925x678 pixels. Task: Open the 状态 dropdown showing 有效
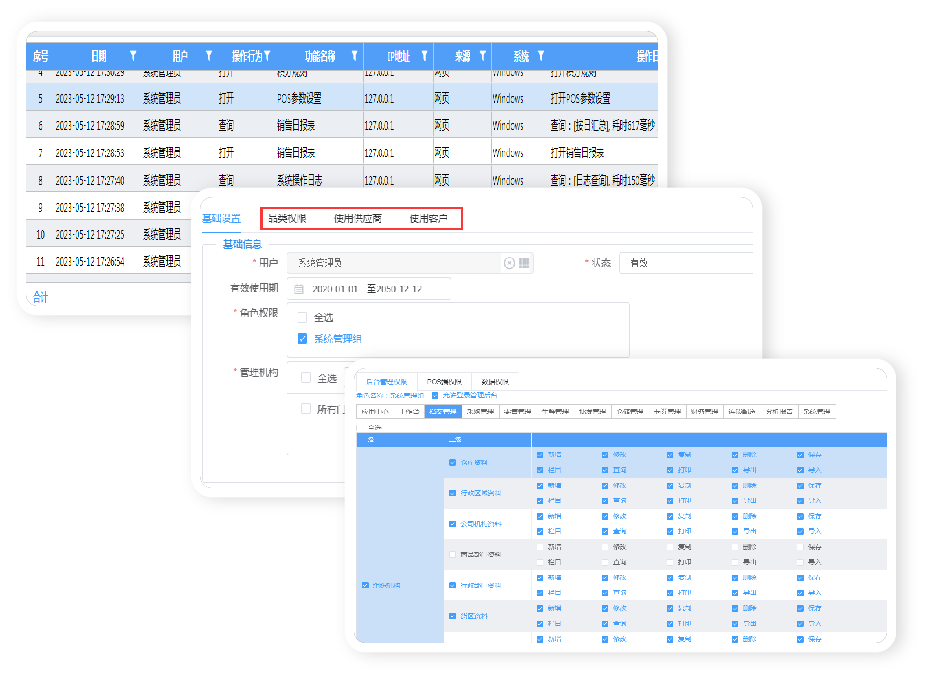click(685, 262)
